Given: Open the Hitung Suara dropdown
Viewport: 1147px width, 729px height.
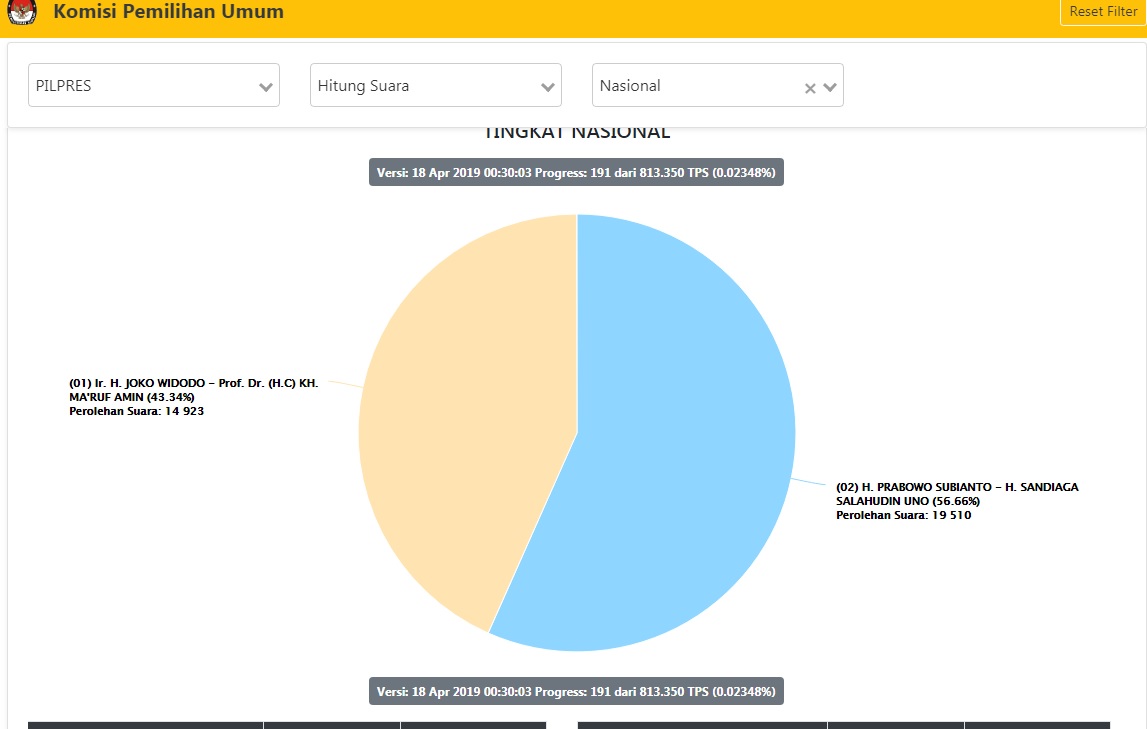Looking at the screenshot, I should tap(422, 86).
